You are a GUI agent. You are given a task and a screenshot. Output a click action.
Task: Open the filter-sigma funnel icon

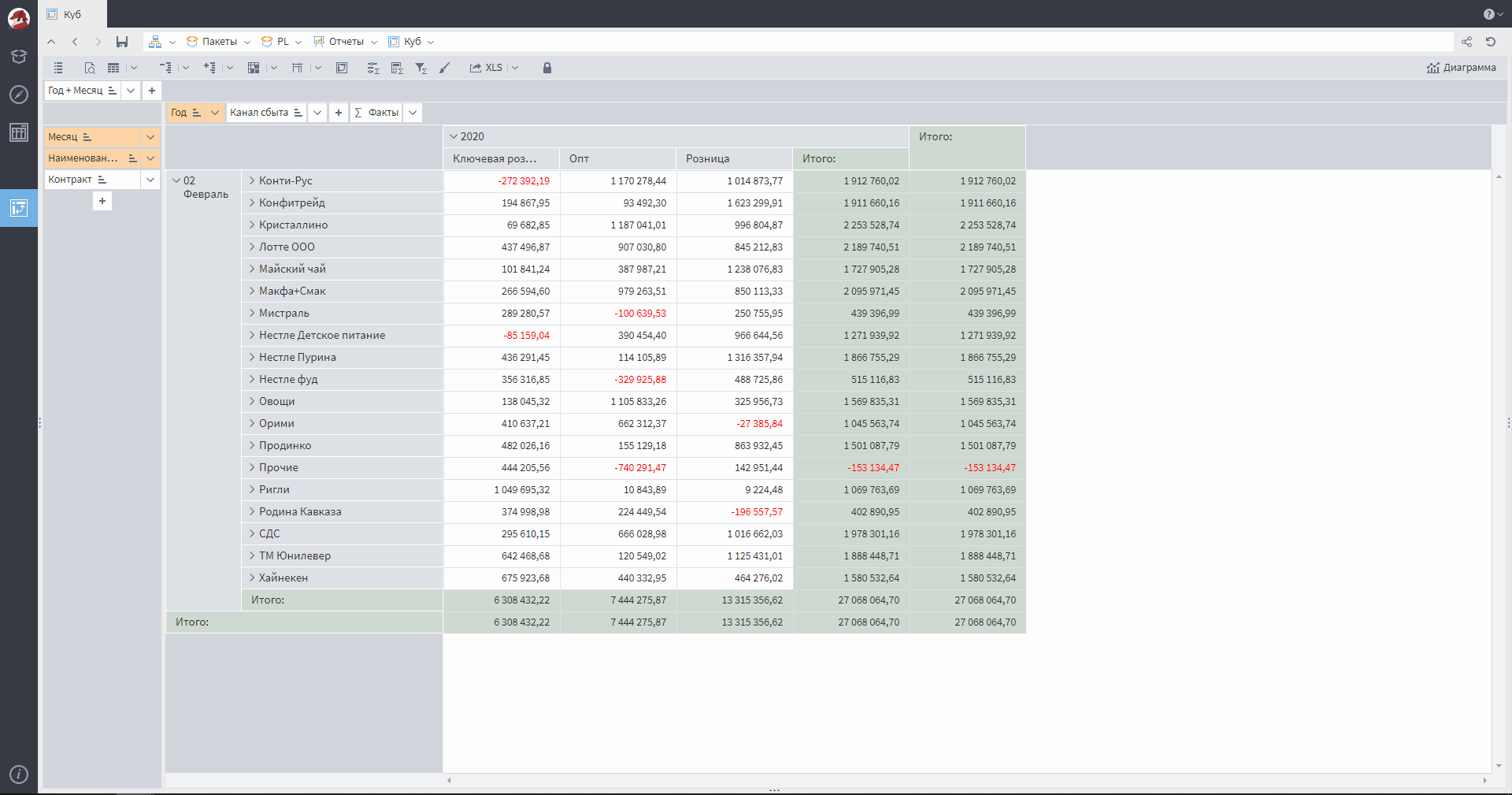(x=421, y=68)
